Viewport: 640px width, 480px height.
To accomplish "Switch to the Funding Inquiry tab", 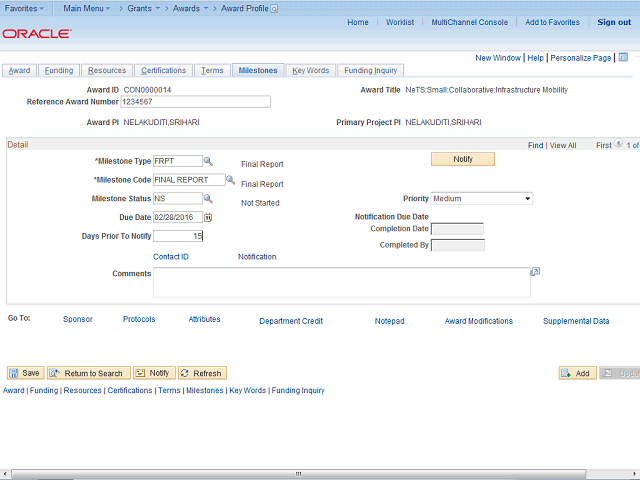I will tap(370, 71).
